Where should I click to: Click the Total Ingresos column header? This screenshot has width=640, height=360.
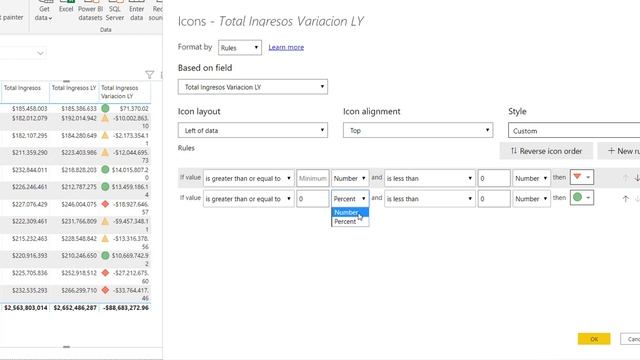coord(22,88)
